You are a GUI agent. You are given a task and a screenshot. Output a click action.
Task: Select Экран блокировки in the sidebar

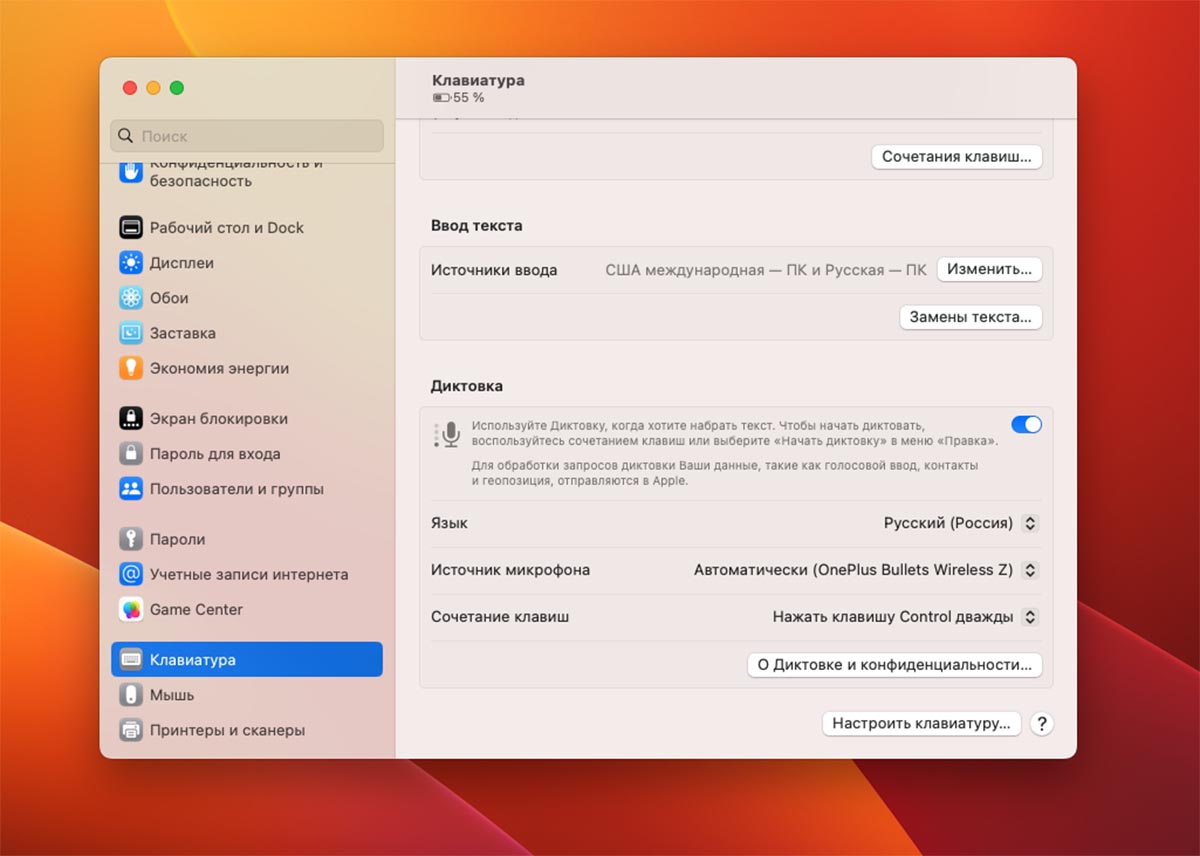(x=246, y=419)
